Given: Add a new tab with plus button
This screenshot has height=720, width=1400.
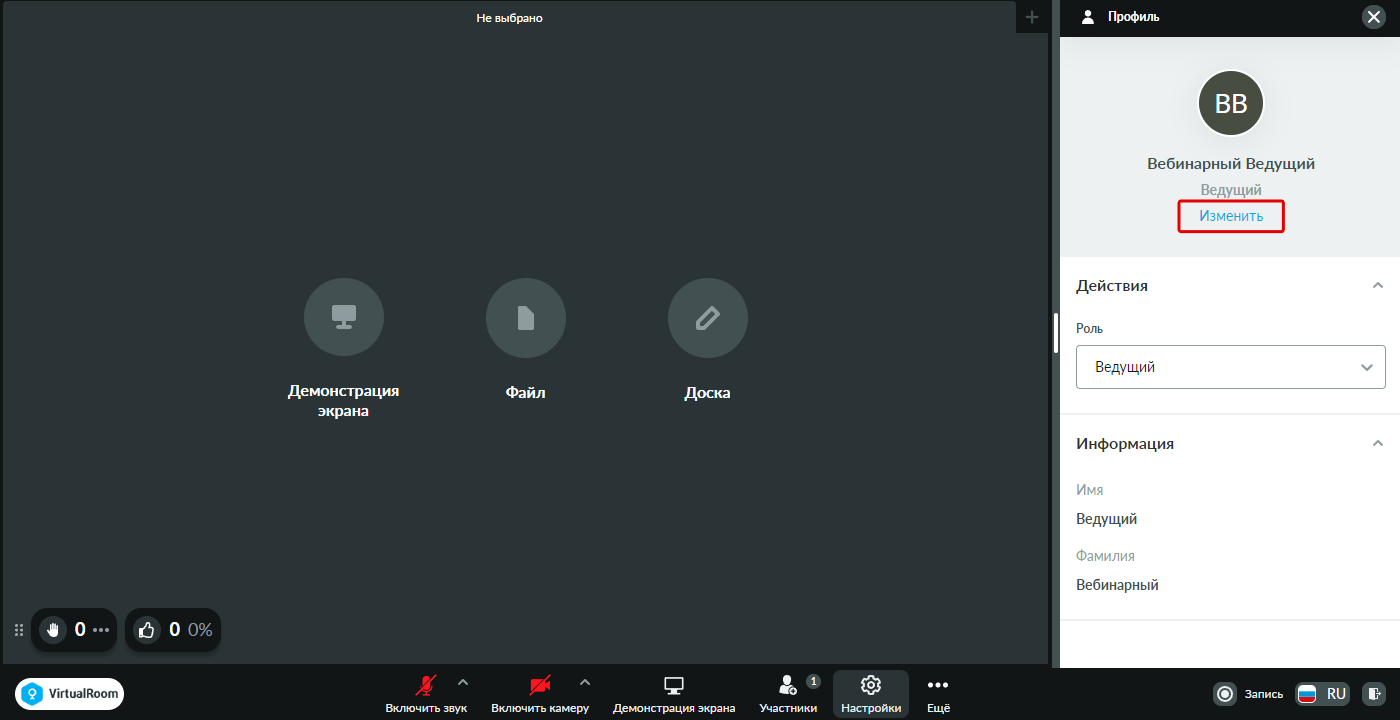Looking at the screenshot, I should tap(1032, 17).
